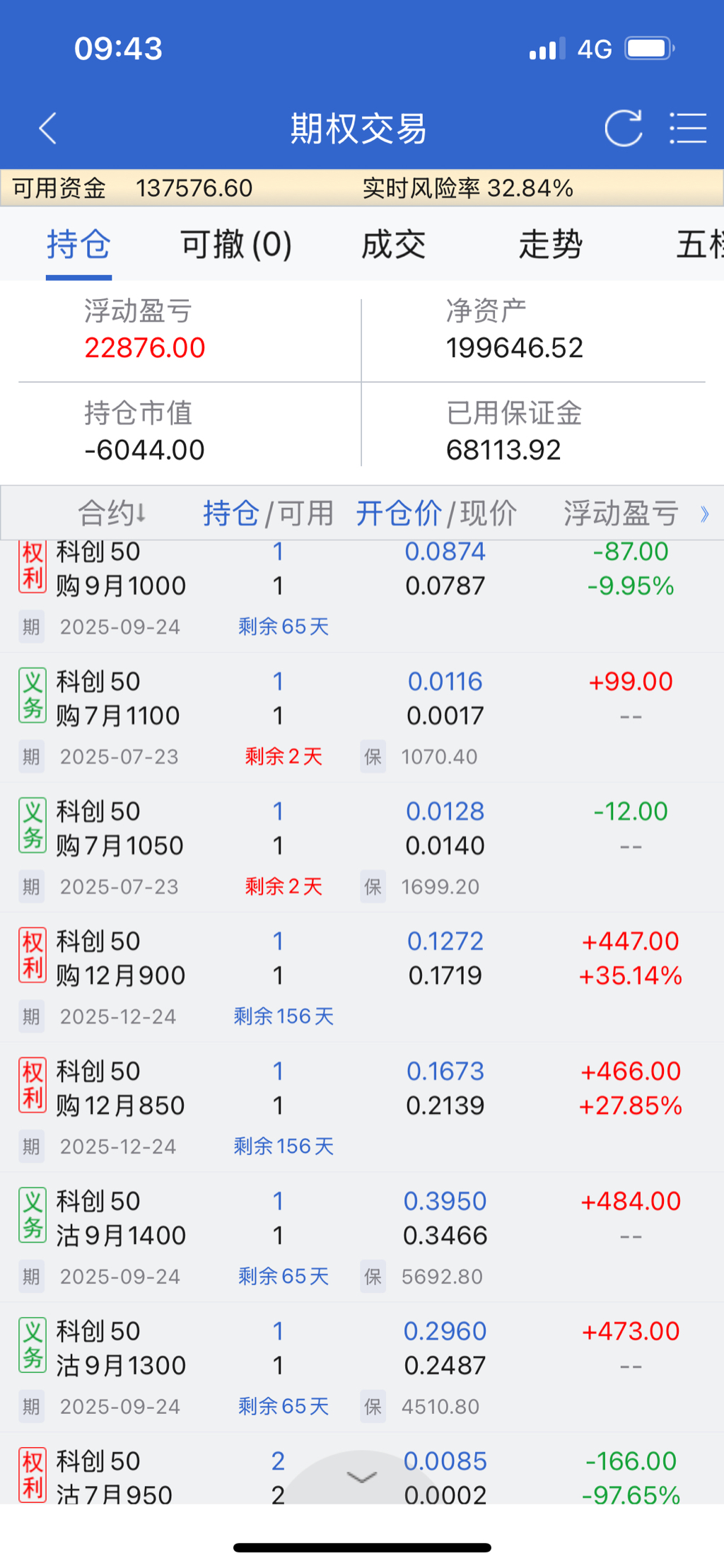This screenshot has height=1568, width=724.
Task: Tap the 权利 badge for 购9月1000
Action: (x=33, y=567)
